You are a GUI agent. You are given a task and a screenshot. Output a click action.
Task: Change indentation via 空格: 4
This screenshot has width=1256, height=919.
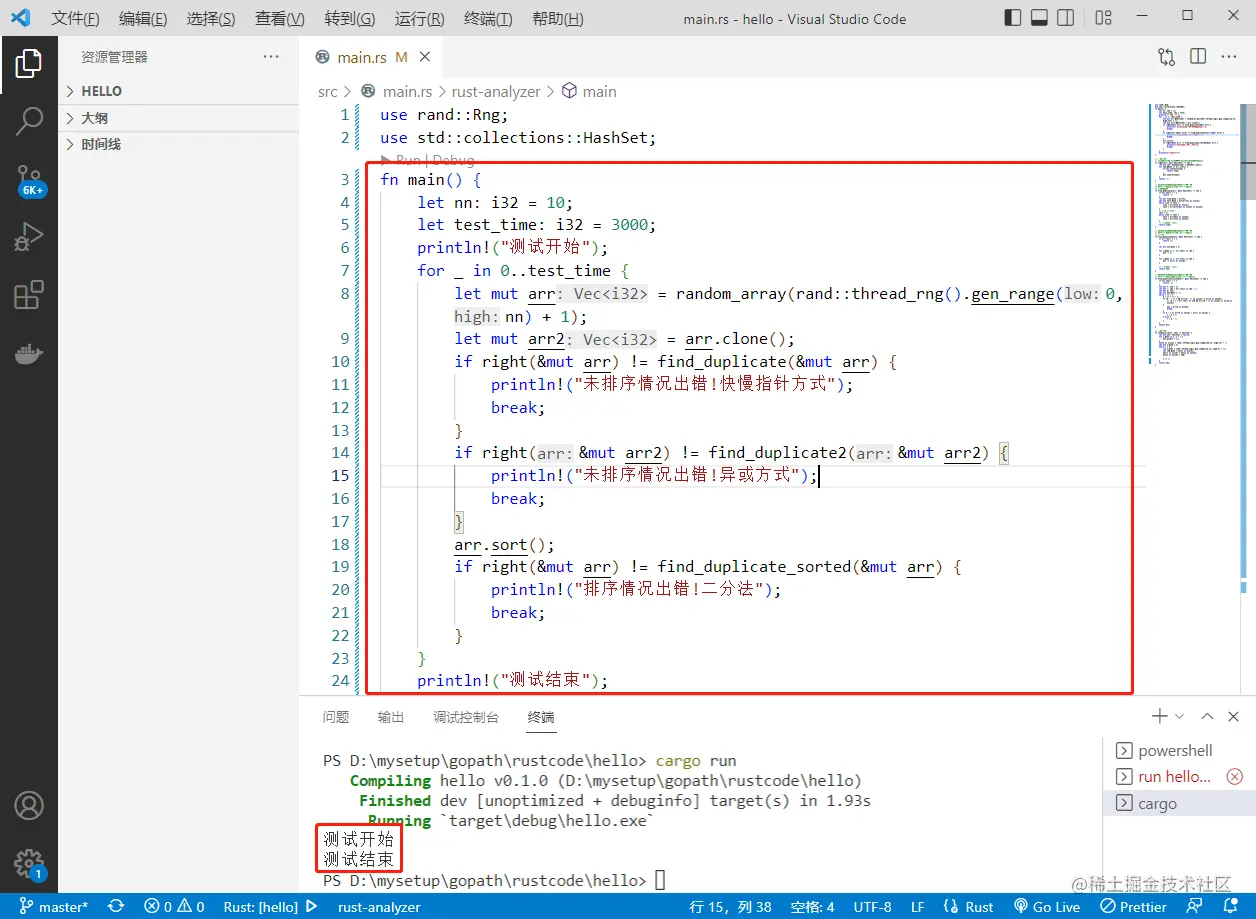[812, 907]
